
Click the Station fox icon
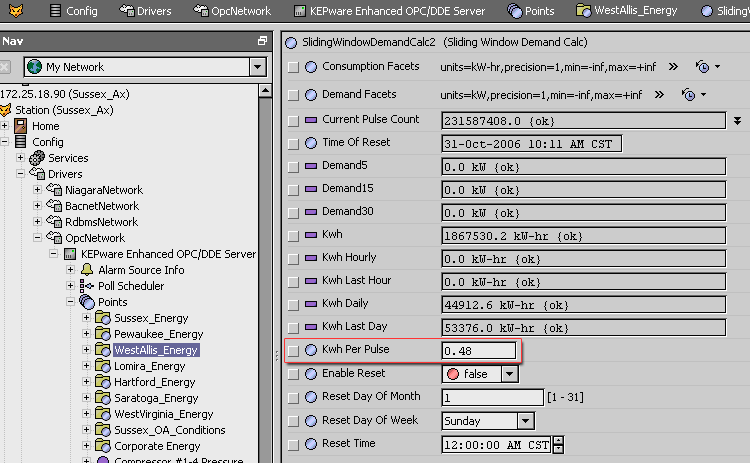tap(6, 110)
